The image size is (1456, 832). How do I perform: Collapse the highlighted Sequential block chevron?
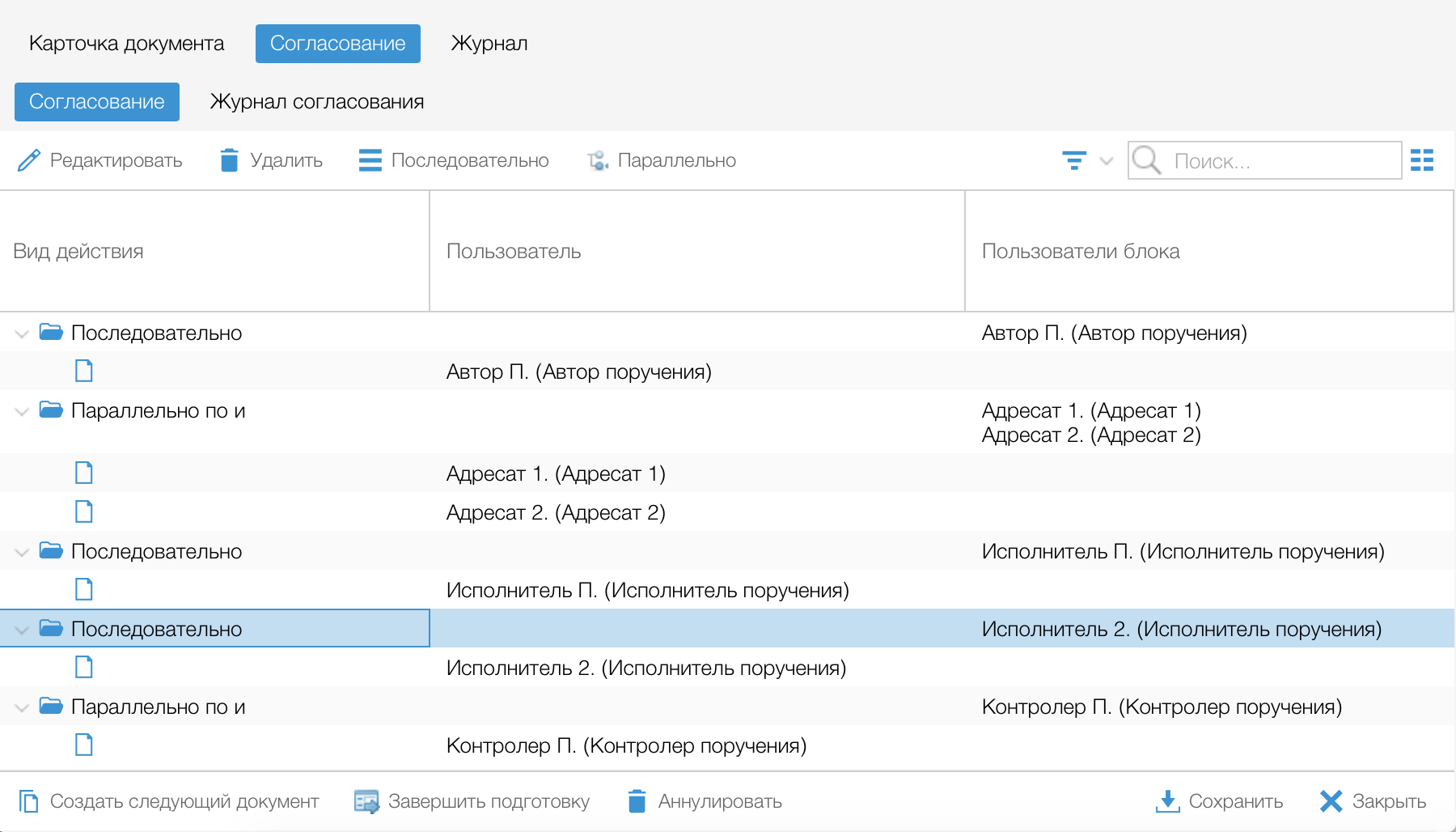pyautogui.click(x=22, y=630)
